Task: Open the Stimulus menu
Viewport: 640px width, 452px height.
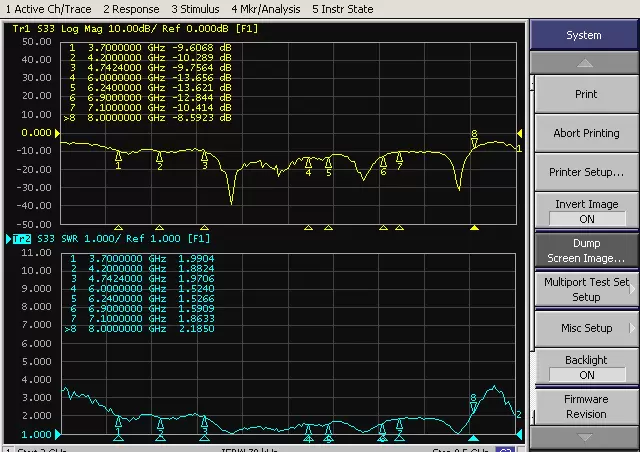Action: [196, 9]
